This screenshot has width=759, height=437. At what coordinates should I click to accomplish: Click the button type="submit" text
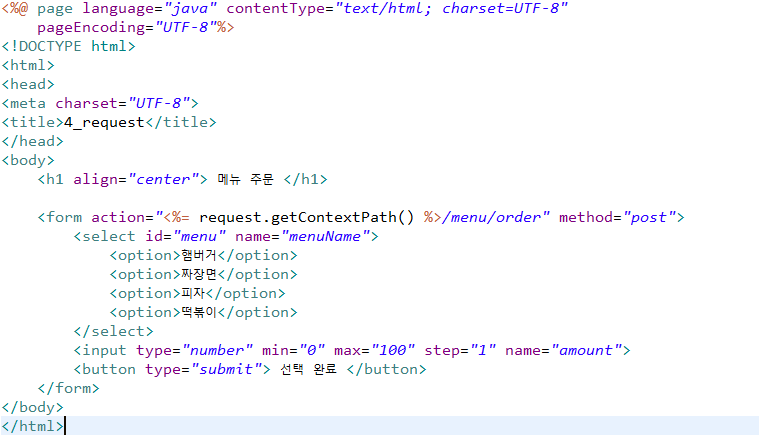pos(203,370)
